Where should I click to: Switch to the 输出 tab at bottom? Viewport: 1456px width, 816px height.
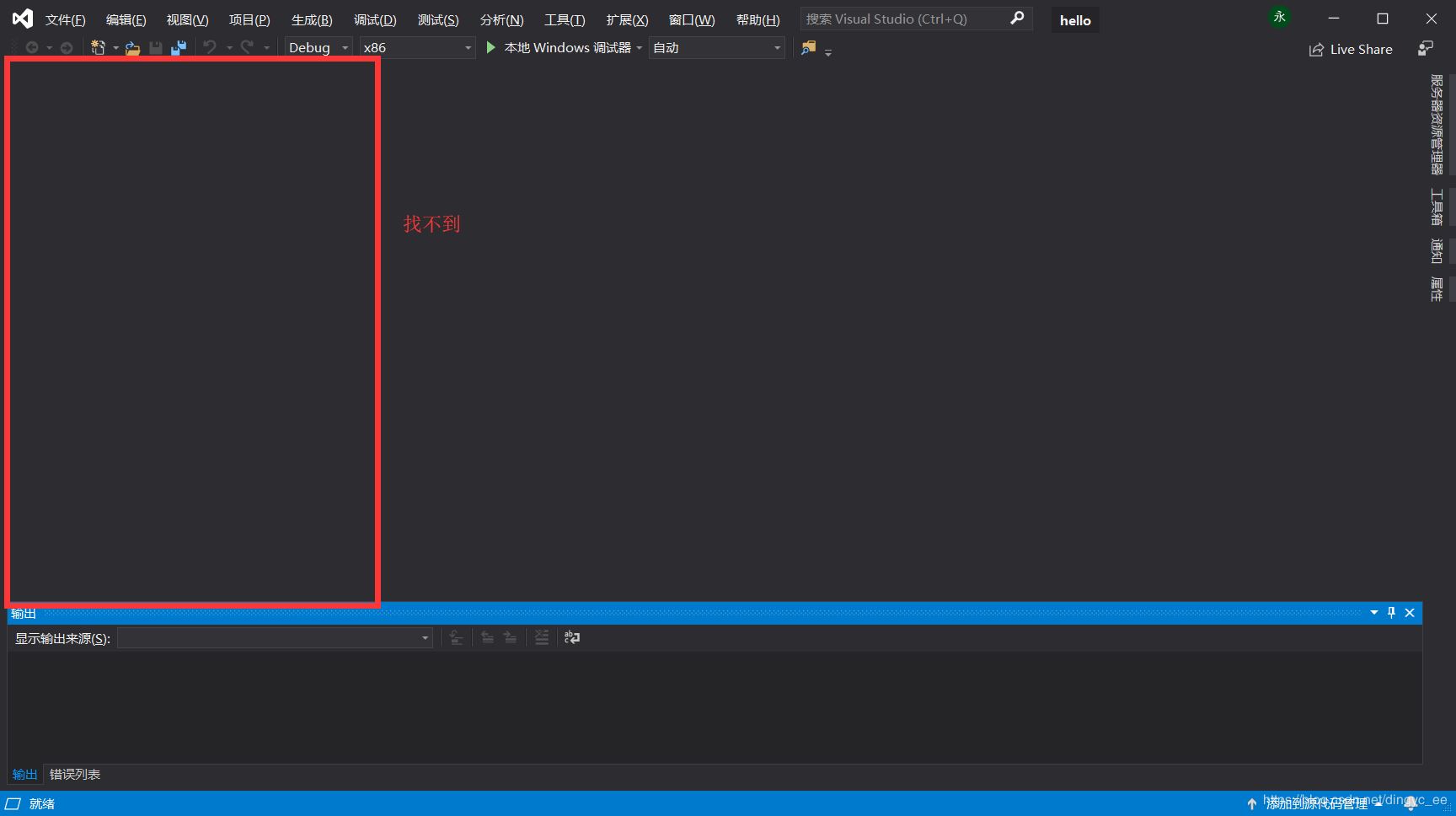pos(24,775)
